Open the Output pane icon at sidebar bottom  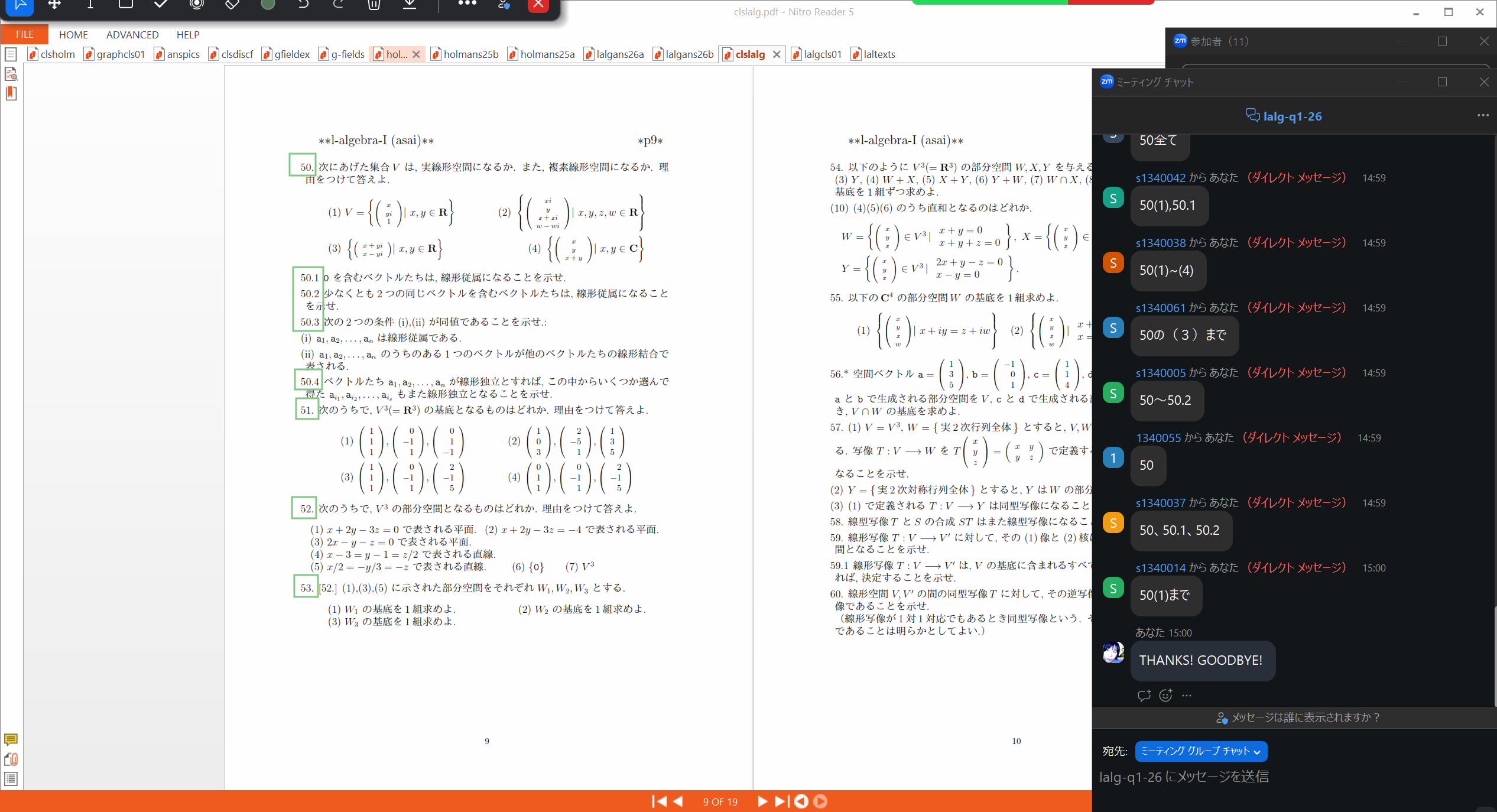pyautogui.click(x=11, y=779)
